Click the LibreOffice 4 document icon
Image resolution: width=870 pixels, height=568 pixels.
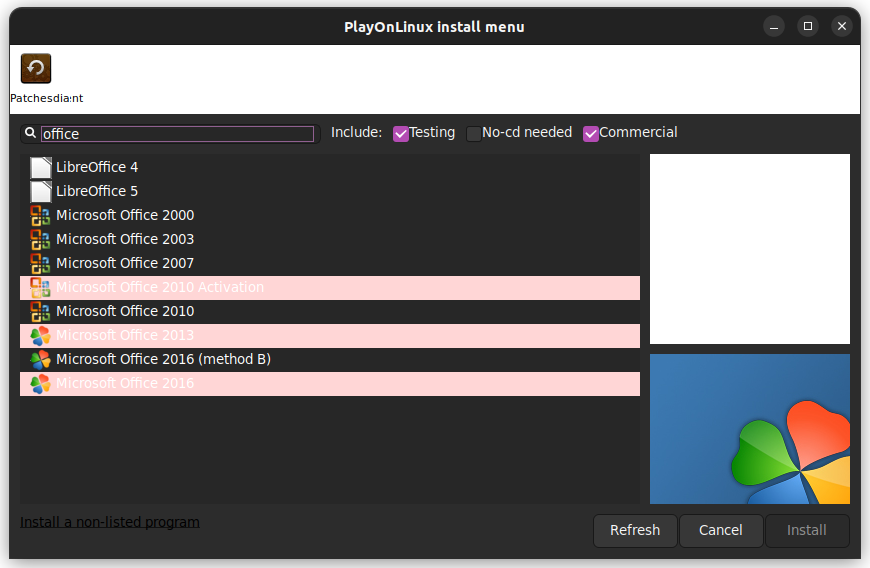coord(41,168)
